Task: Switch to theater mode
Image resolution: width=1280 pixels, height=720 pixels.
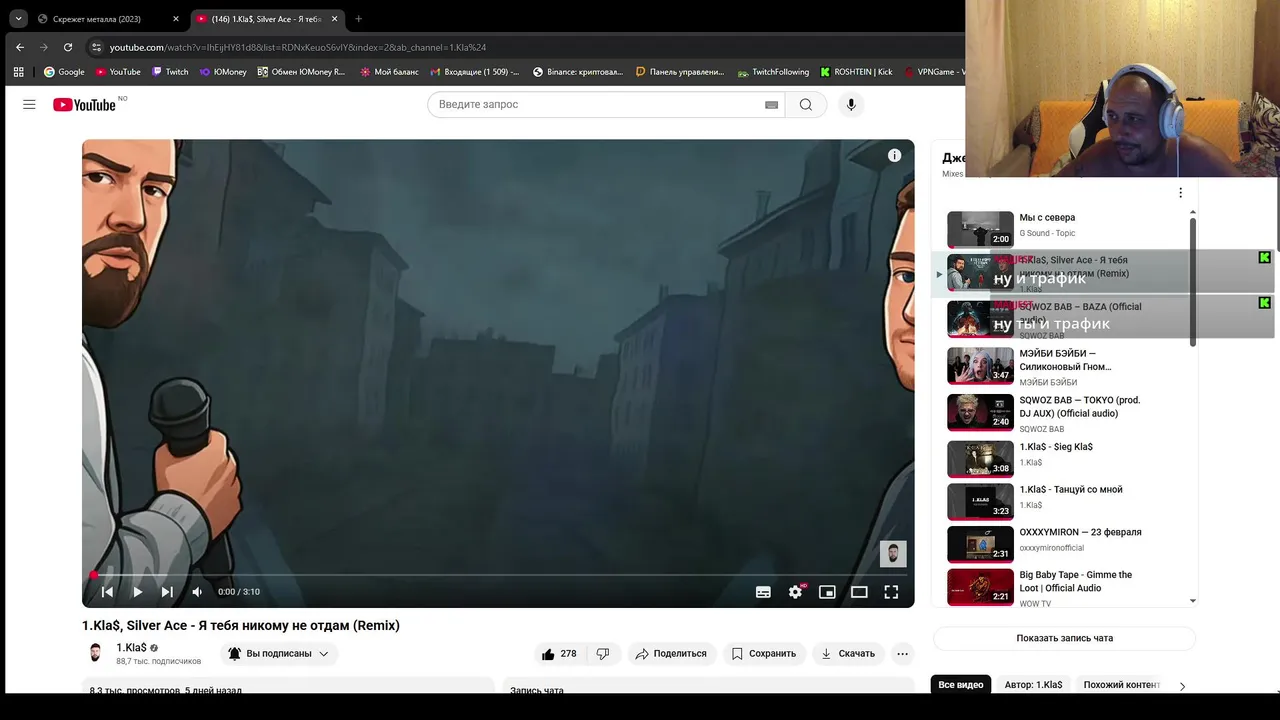Action: 859,592
